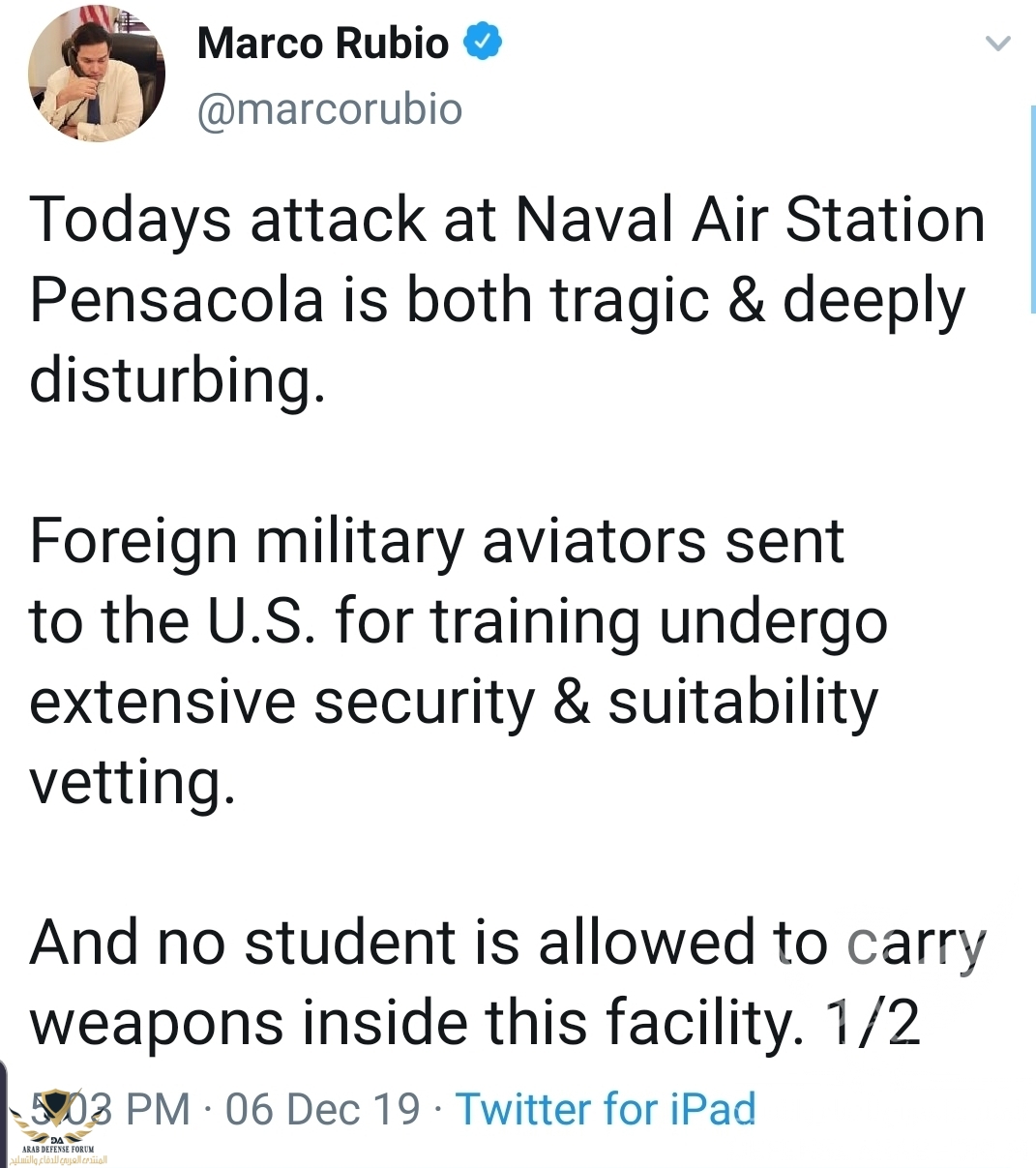
Task: Open the tweet options chevron menu
Action: pos(997,44)
